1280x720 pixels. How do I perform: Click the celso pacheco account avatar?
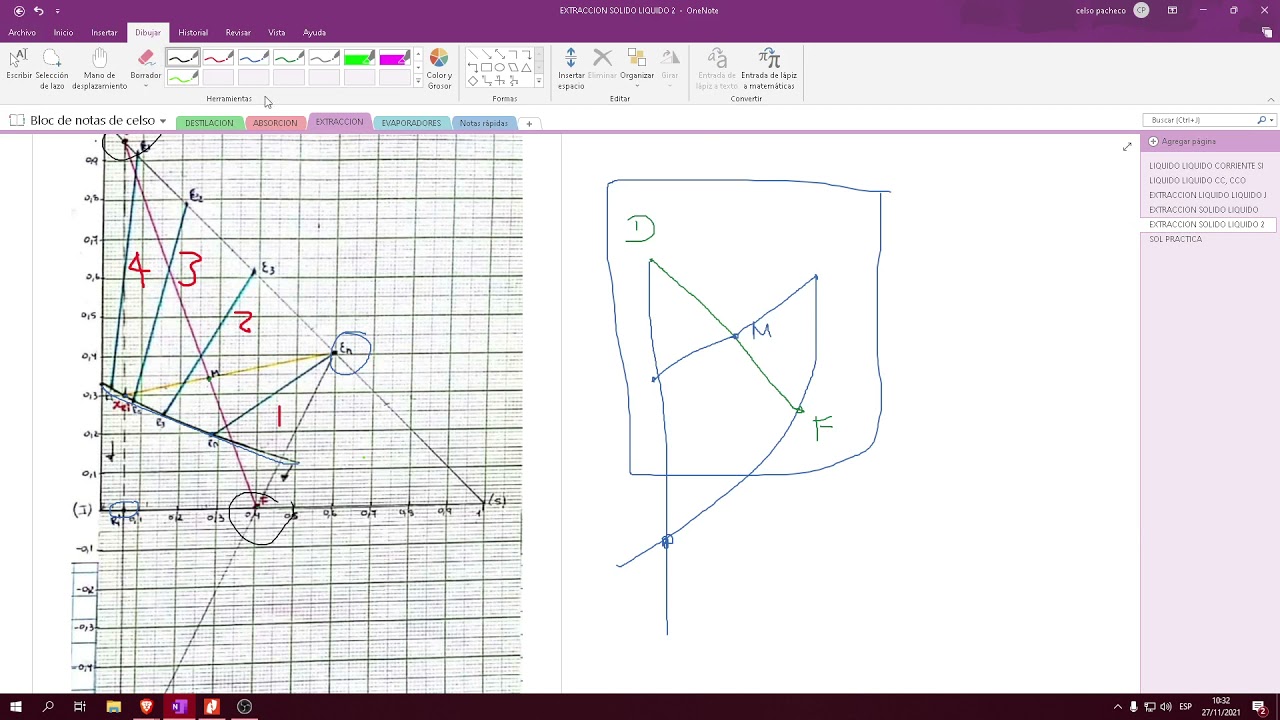point(1141,10)
